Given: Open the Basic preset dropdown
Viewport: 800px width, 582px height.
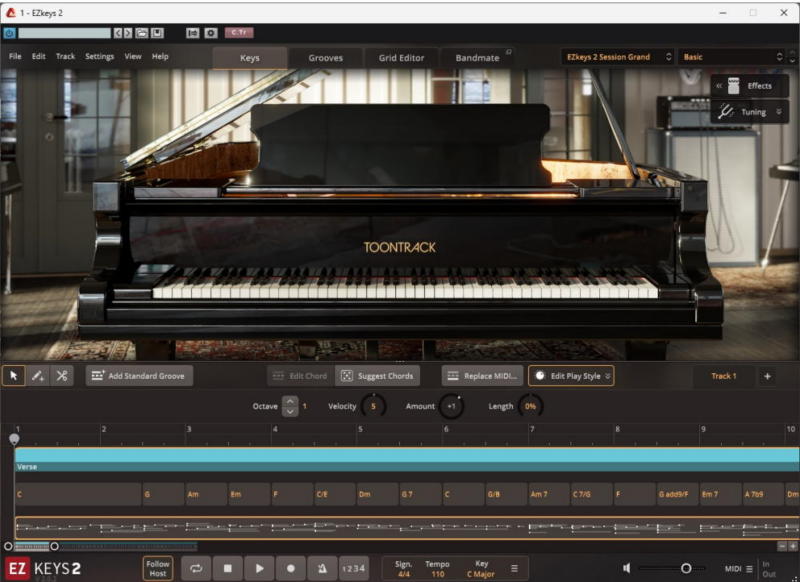Looking at the screenshot, I should [x=732, y=57].
